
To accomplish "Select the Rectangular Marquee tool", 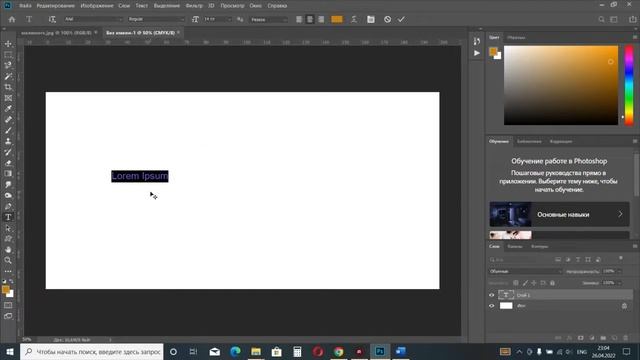I will click(8, 55).
